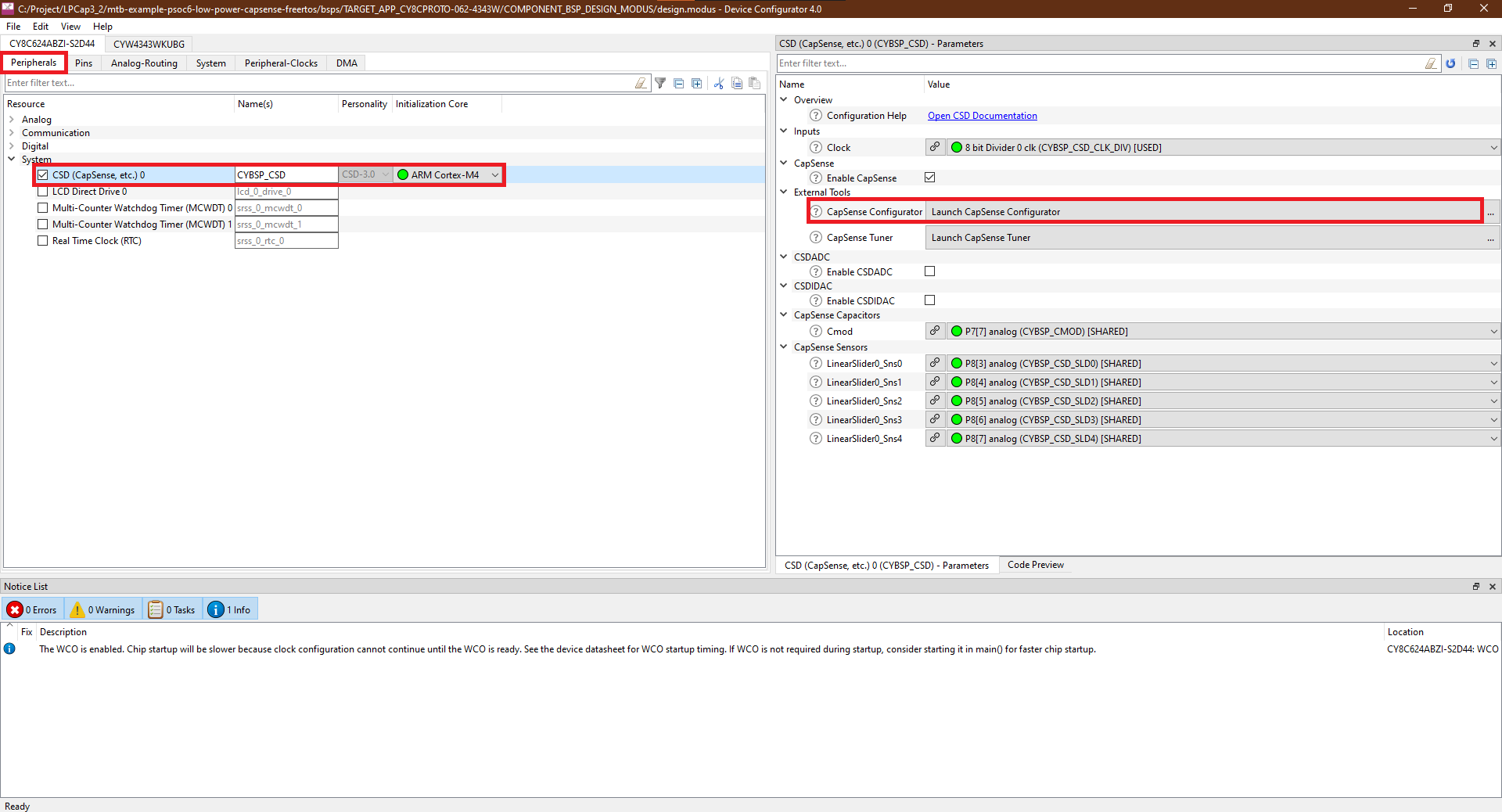Clear the Peripherals filter text with eraser icon
The width and height of the screenshot is (1502, 812).
click(641, 83)
